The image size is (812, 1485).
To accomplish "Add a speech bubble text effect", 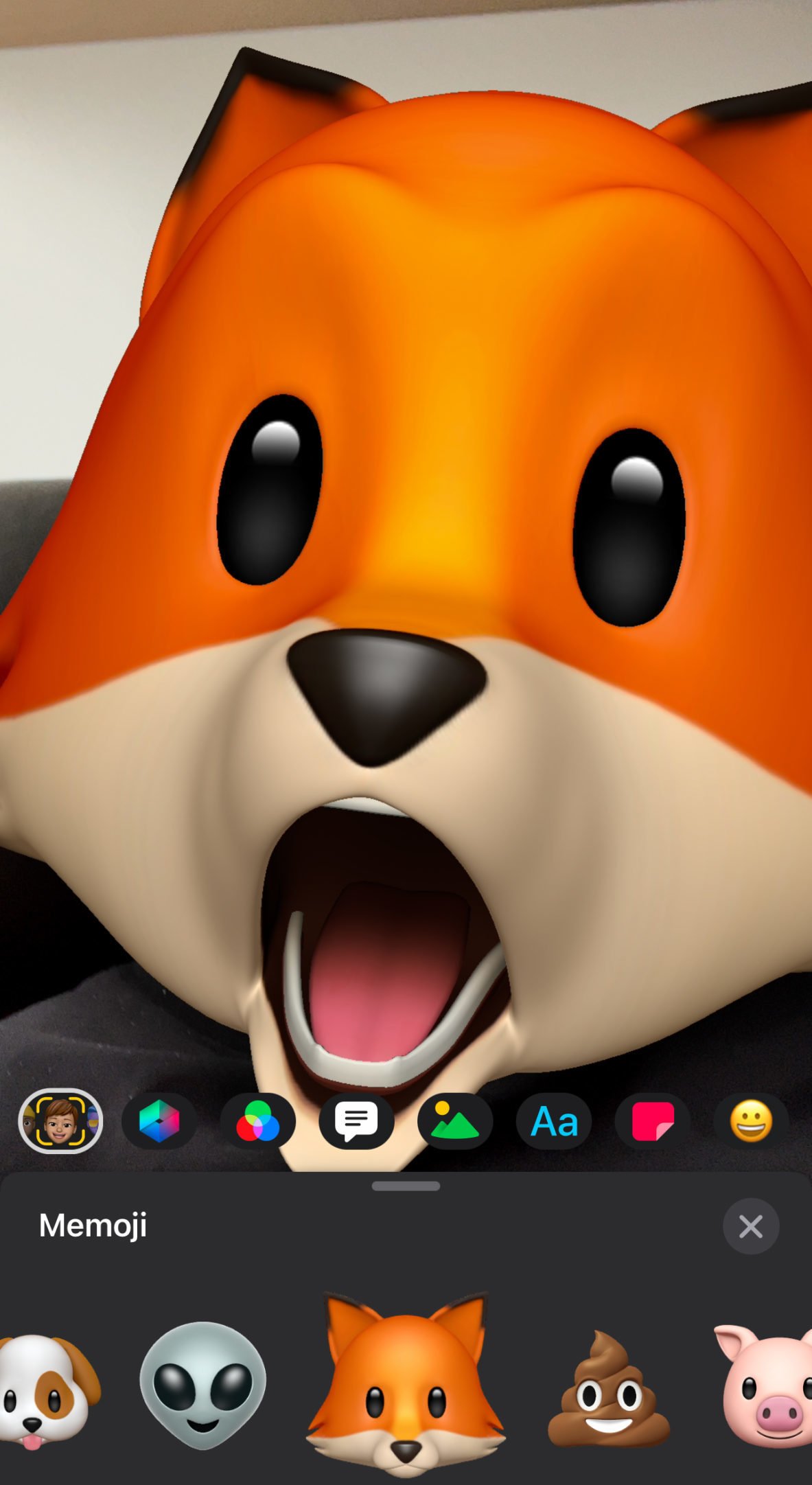I will point(356,1121).
